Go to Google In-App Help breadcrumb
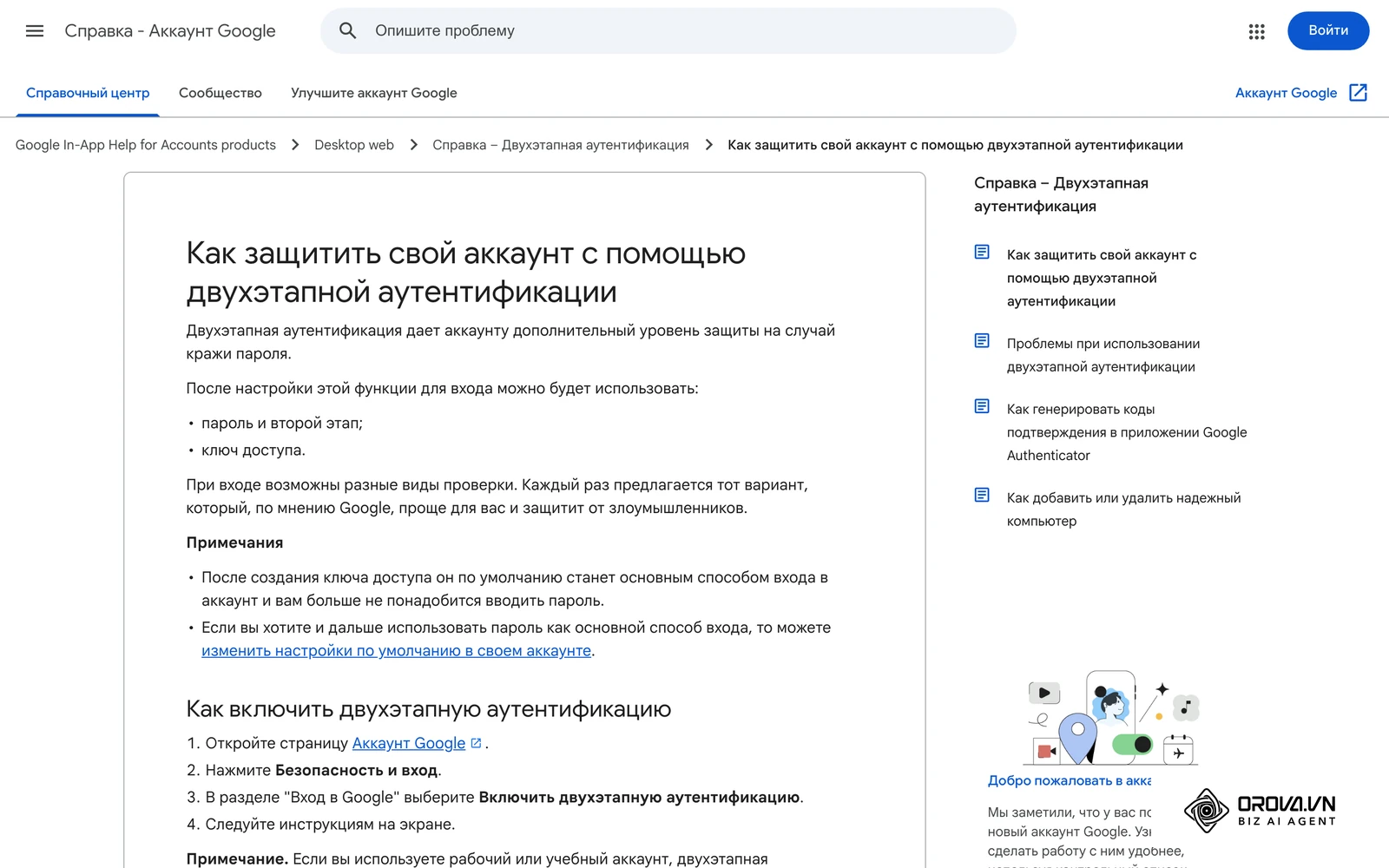 click(146, 145)
